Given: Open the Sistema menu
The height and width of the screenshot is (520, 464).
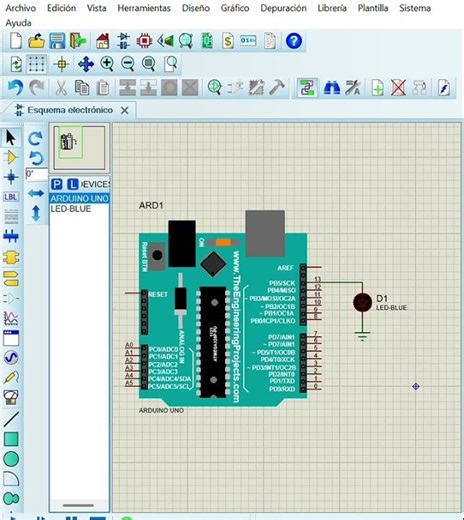Looking at the screenshot, I should point(415,8).
